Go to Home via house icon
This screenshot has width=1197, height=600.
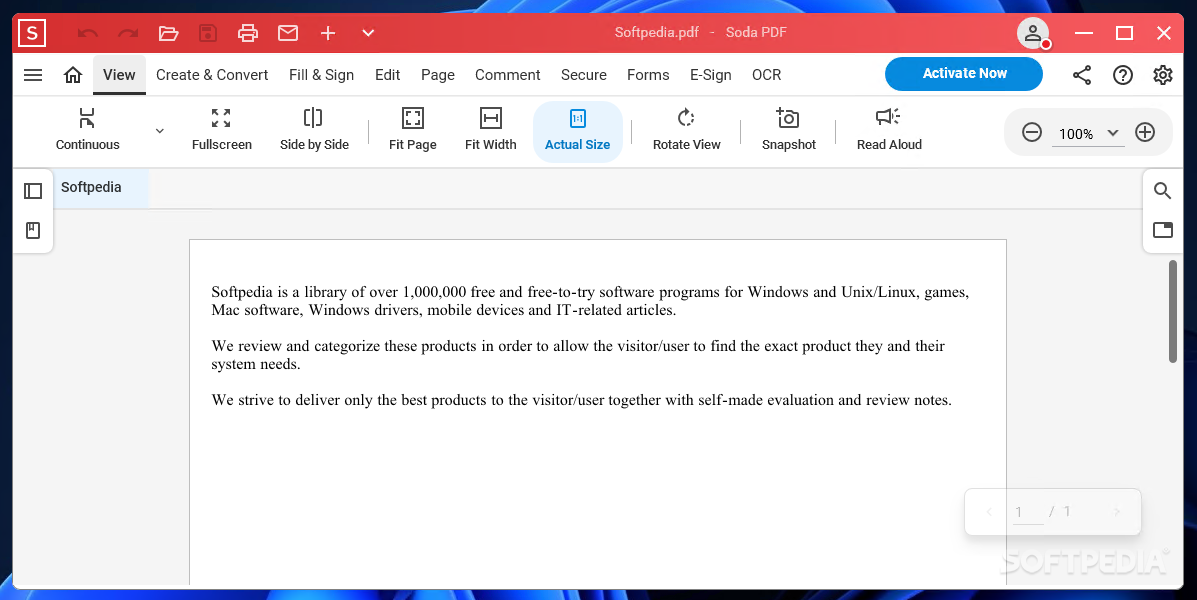[x=73, y=75]
